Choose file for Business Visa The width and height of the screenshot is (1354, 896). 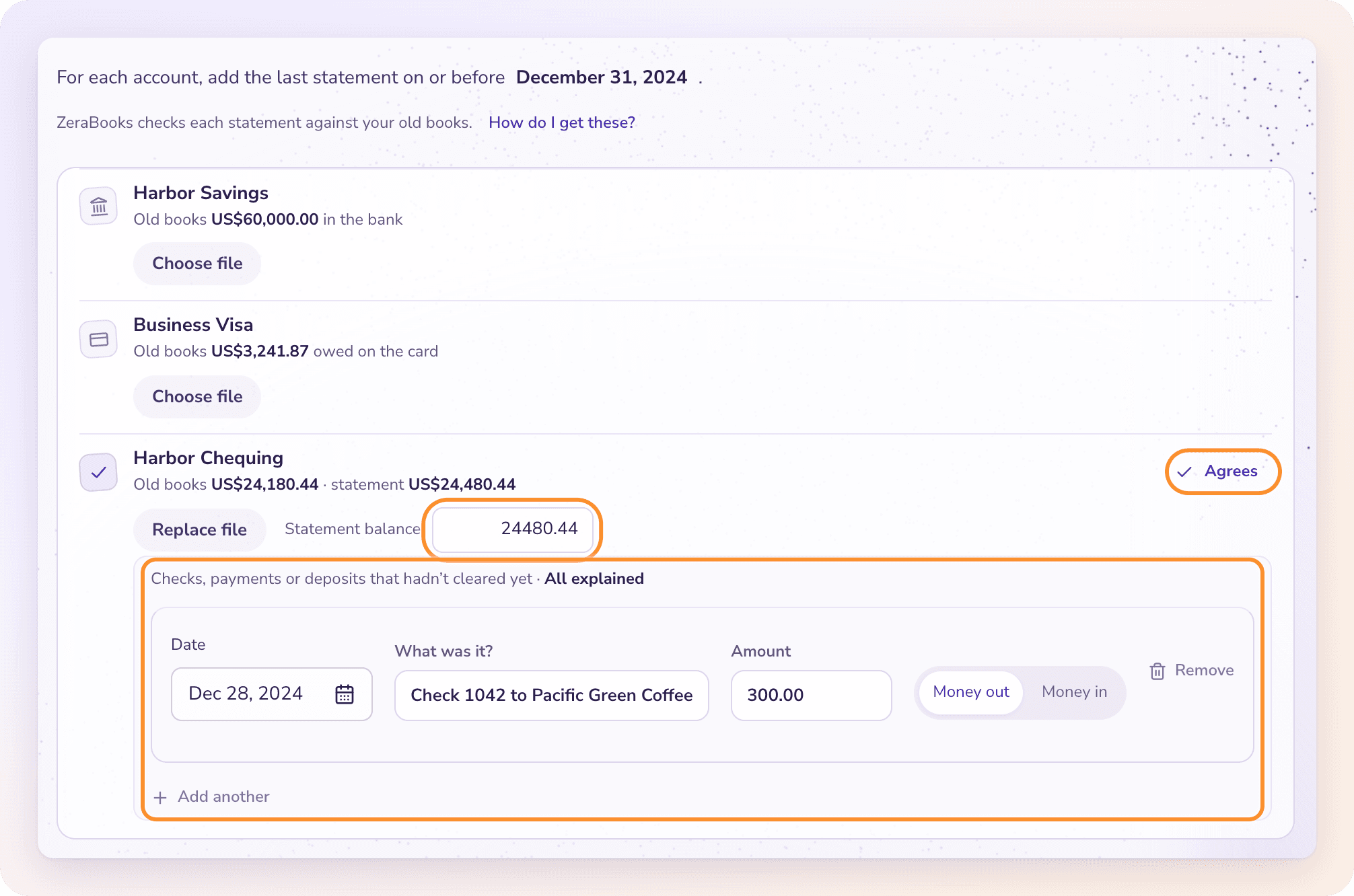197,397
